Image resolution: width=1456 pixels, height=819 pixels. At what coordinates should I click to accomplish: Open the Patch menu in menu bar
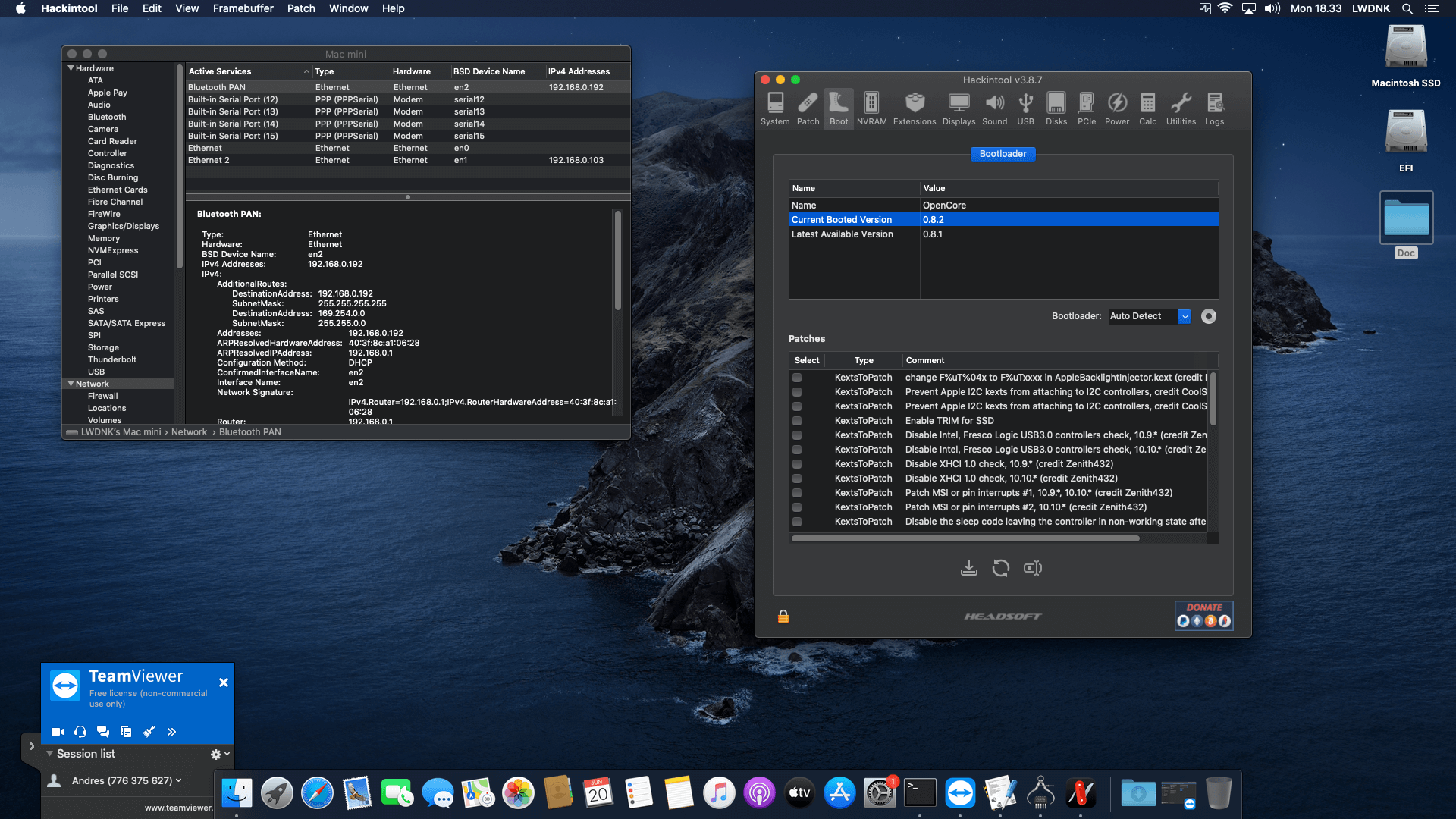pyautogui.click(x=301, y=8)
